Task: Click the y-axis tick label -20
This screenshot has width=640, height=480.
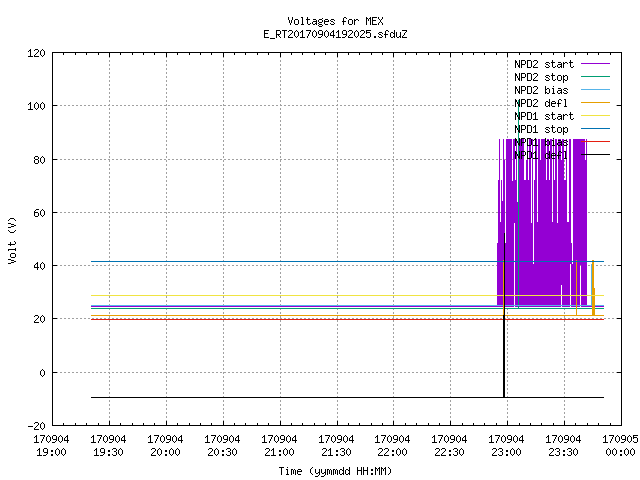Action: point(36,427)
